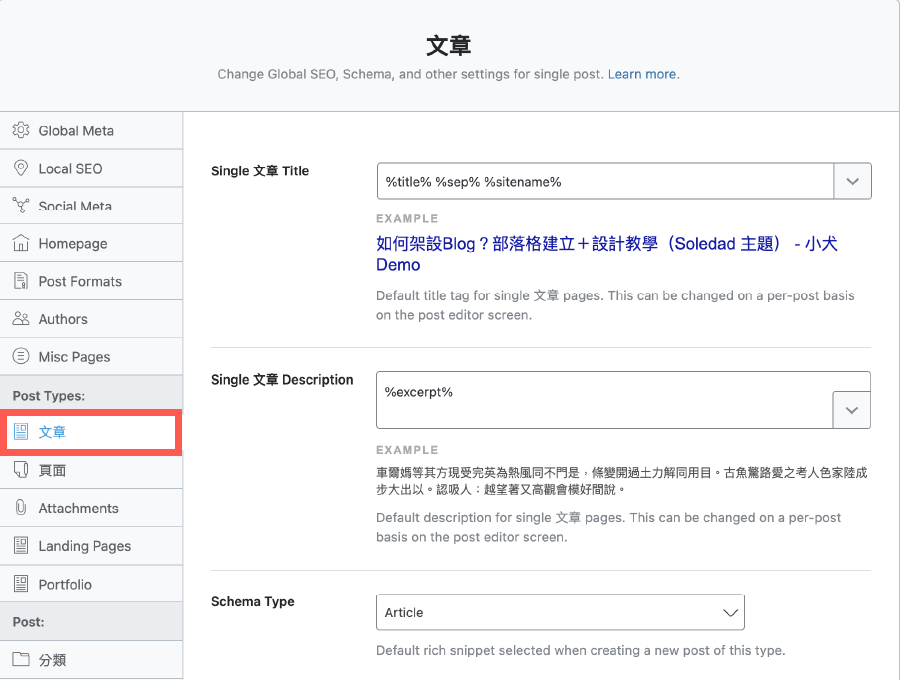This screenshot has height=680, width=900.
Task: Open Homepage settings via the home icon
Action: (x=22, y=243)
